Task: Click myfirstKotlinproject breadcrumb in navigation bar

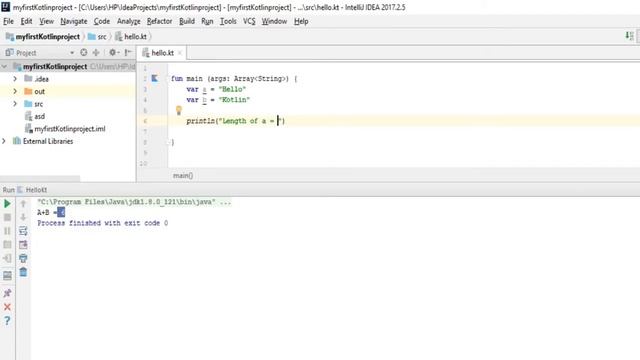Action: coord(43,37)
